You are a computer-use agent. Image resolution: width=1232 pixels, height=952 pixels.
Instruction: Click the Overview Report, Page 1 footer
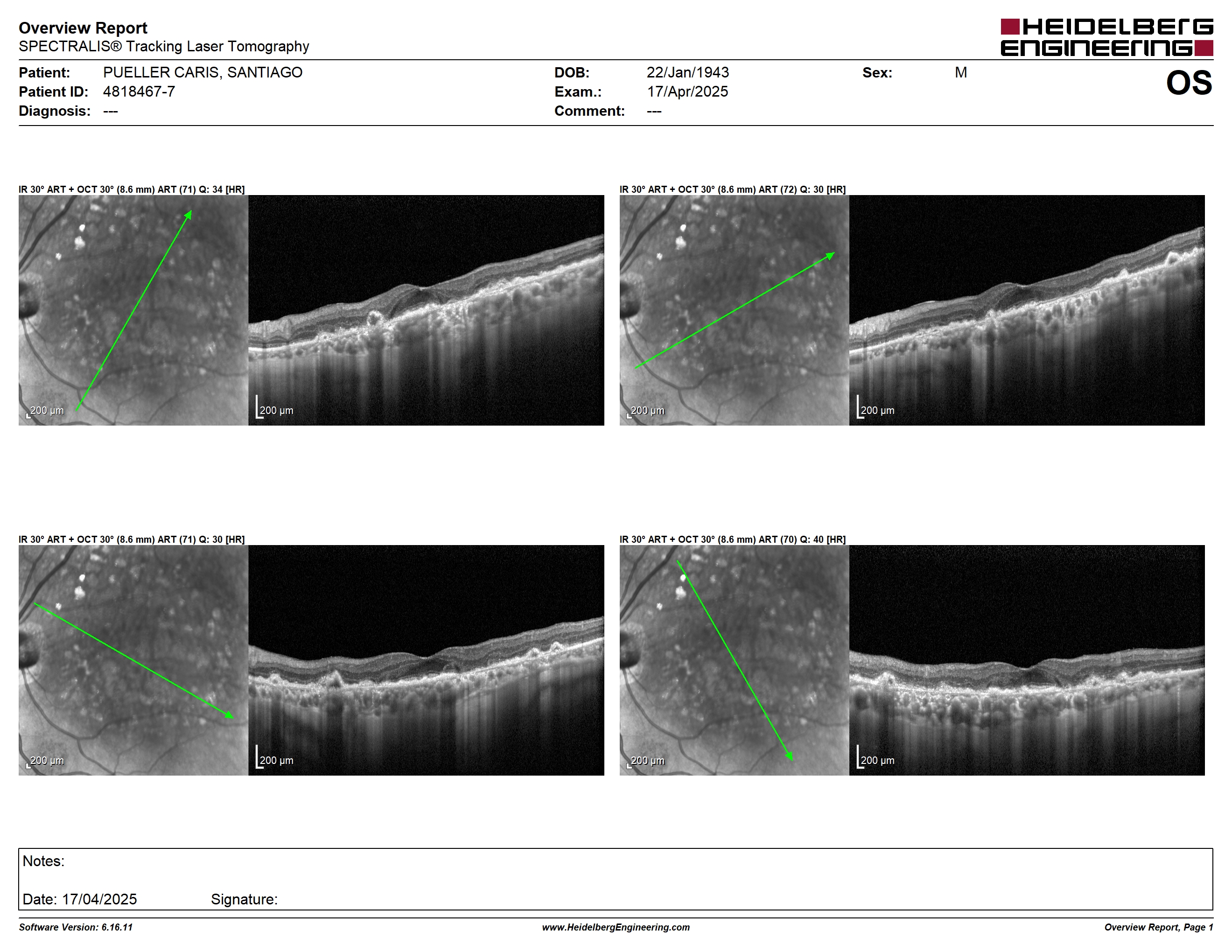coord(1158,927)
